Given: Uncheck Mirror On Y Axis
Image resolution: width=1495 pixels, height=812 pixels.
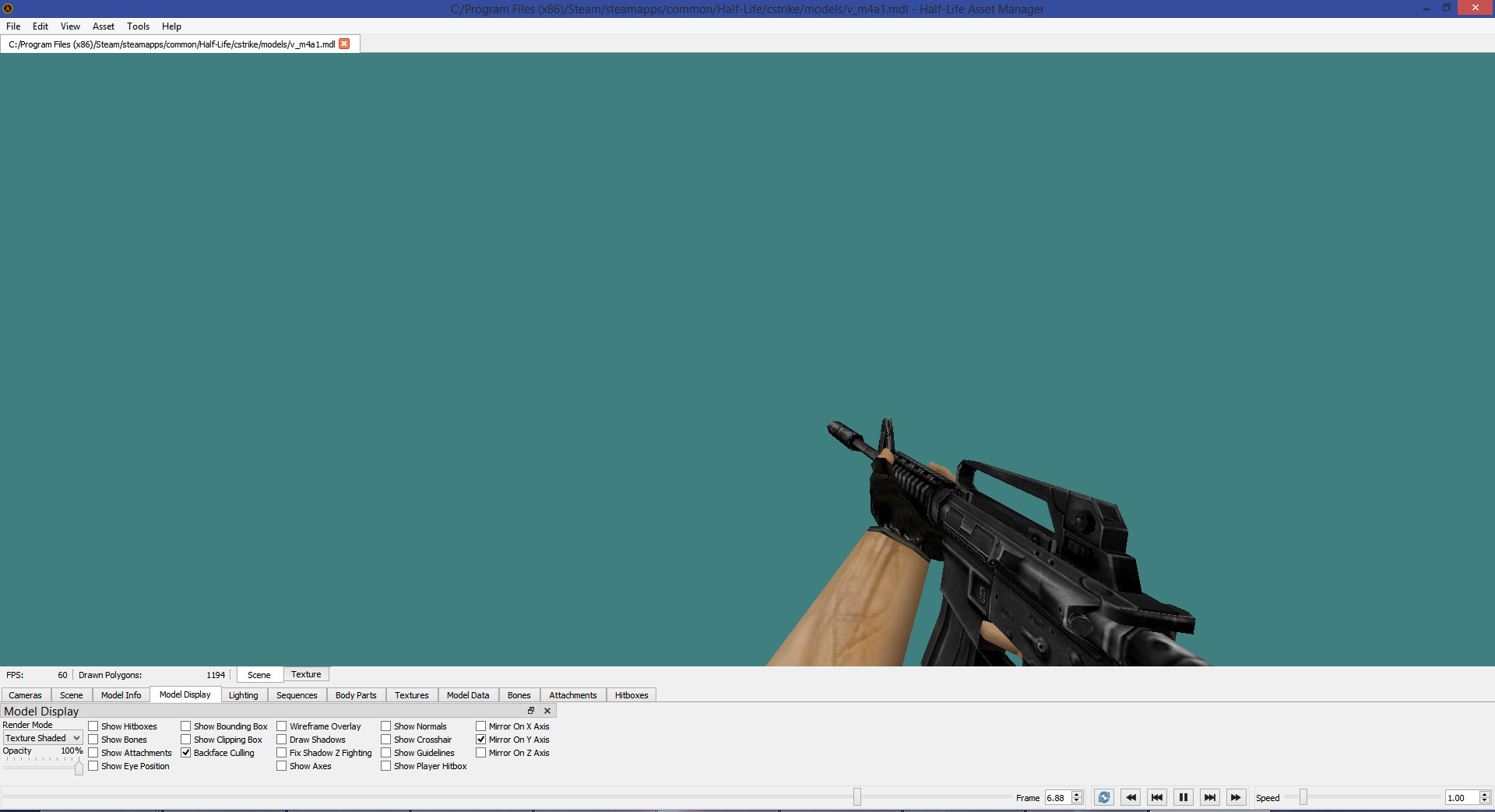Looking at the screenshot, I should pyautogui.click(x=480, y=739).
